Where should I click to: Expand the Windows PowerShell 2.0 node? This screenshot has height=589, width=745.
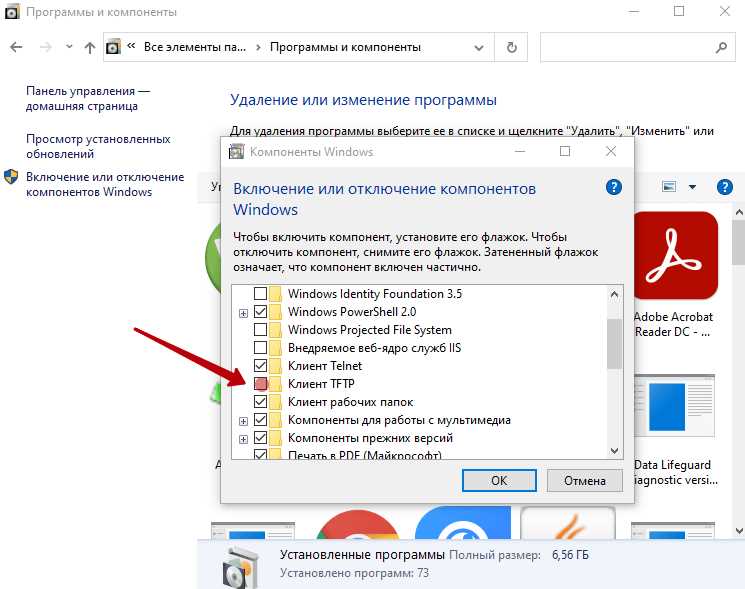[x=243, y=313]
